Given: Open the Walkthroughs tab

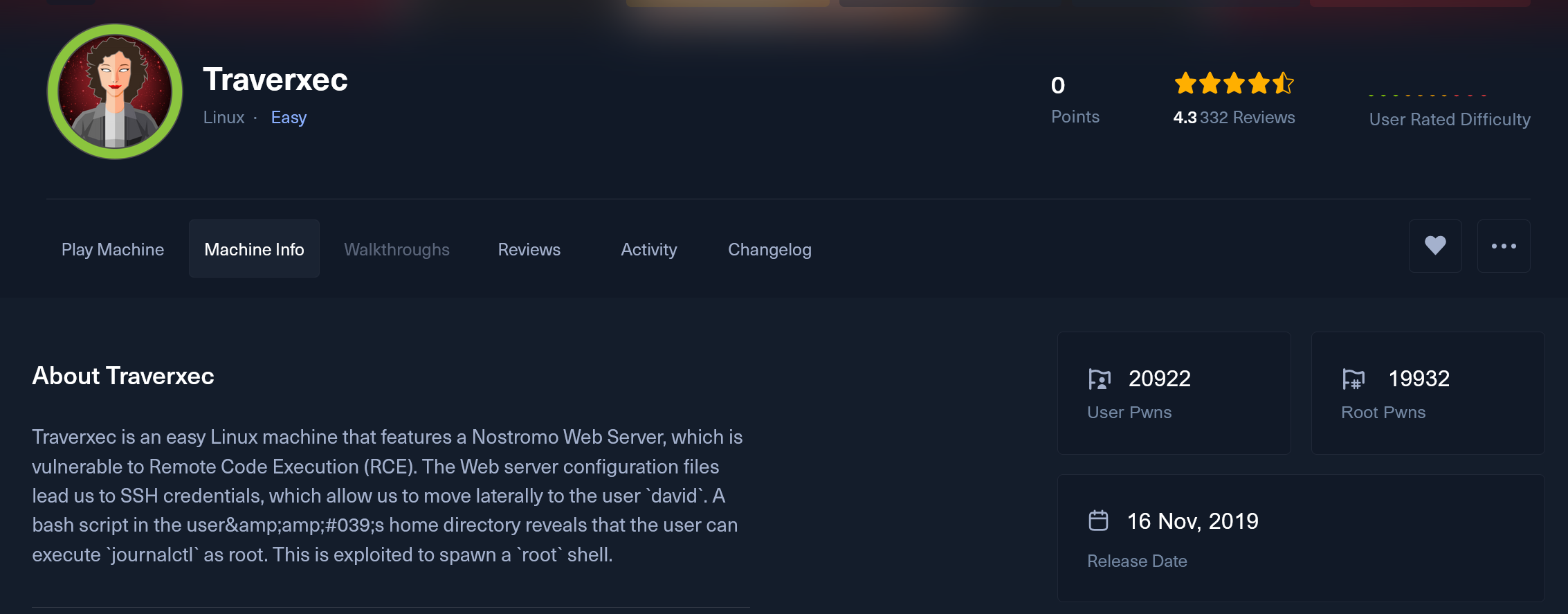Looking at the screenshot, I should click(396, 249).
